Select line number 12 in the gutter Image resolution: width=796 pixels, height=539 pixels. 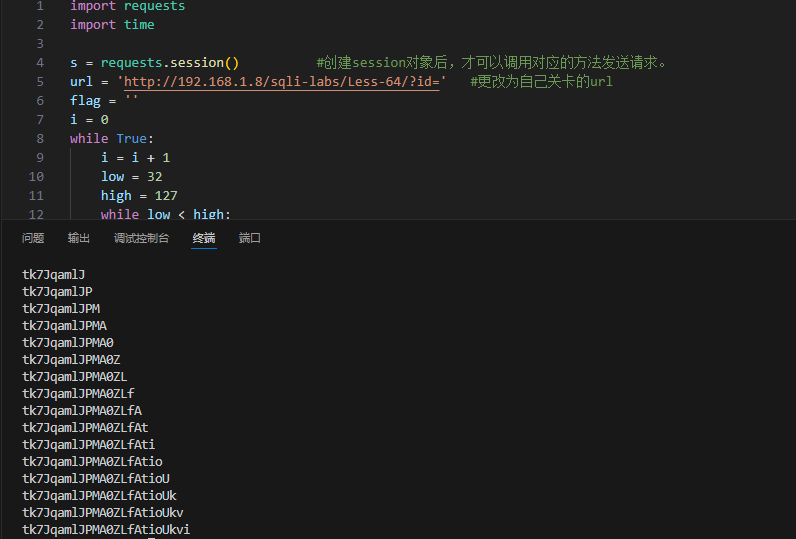pos(37,215)
